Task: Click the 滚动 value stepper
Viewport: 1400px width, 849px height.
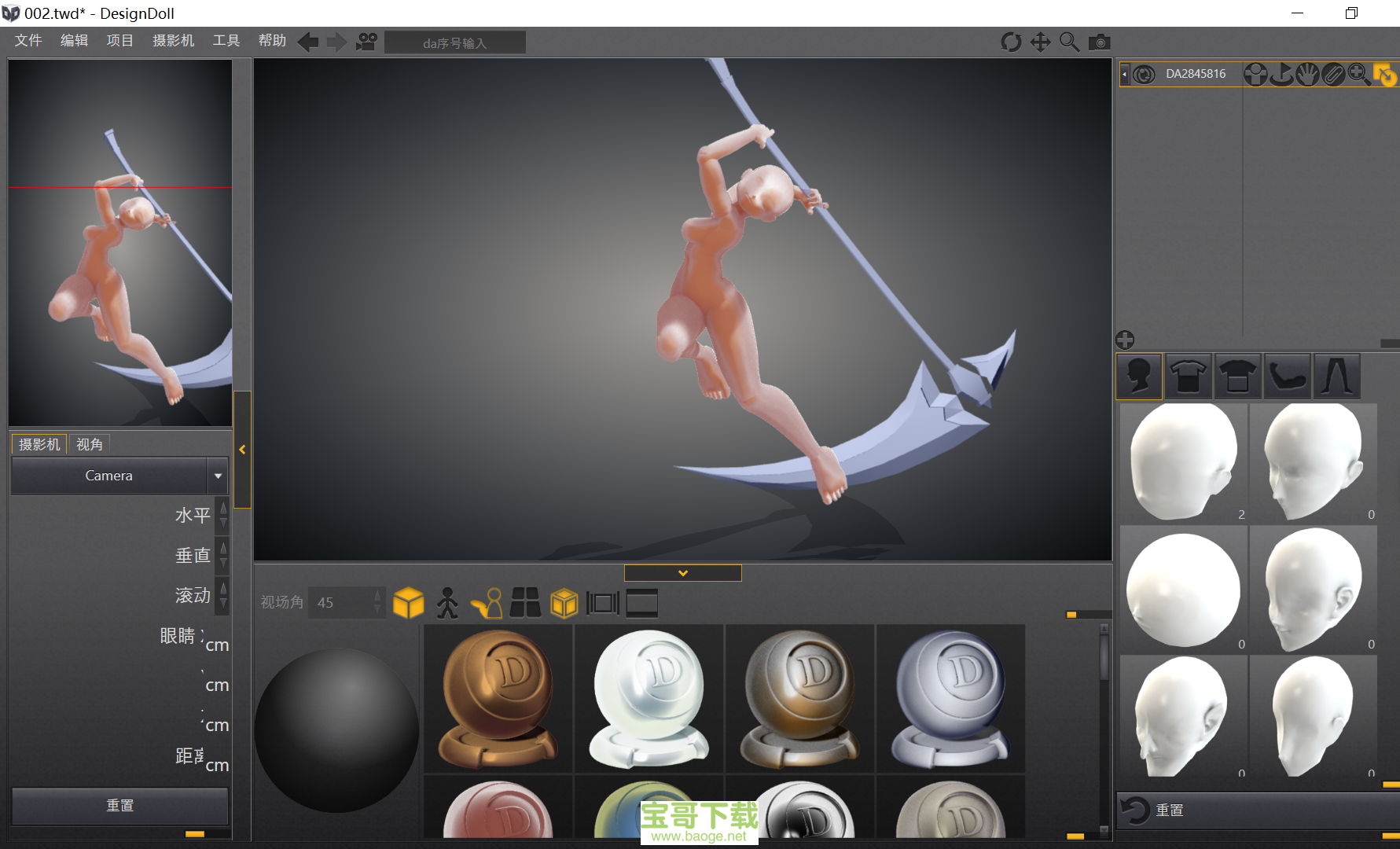Action: point(223,595)
